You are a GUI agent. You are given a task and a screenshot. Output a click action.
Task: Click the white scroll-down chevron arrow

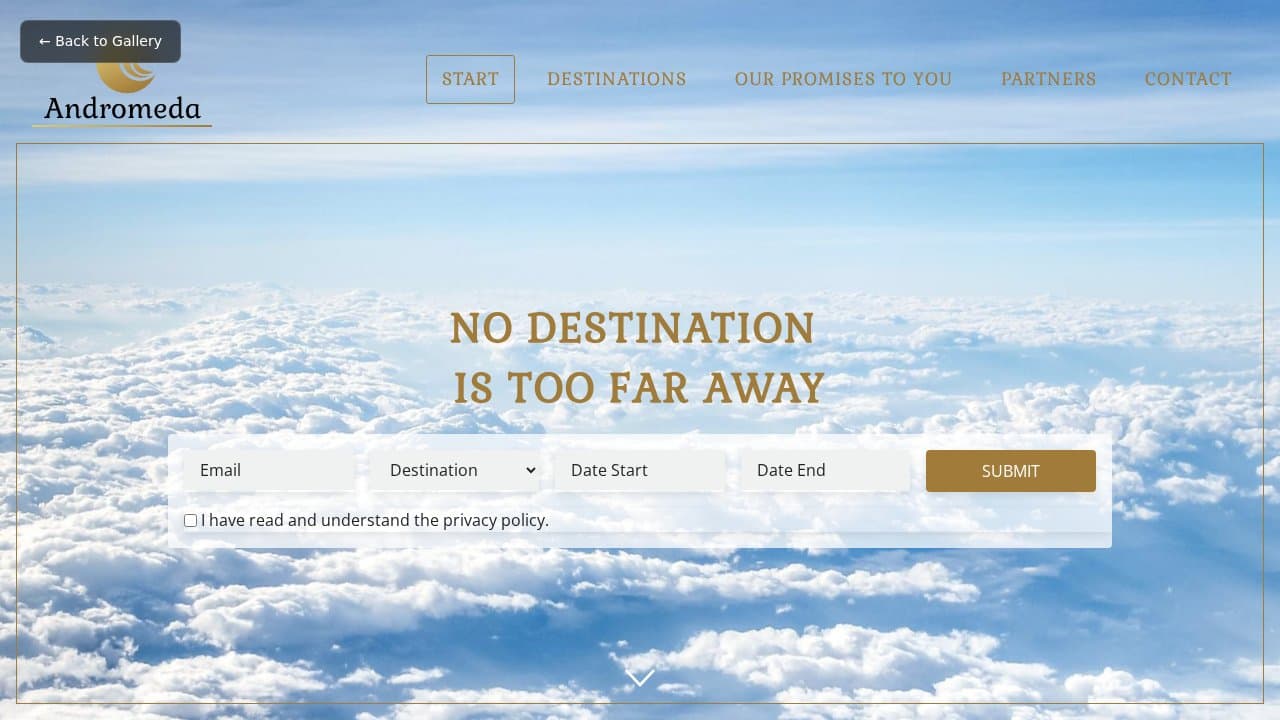(640, 678)
